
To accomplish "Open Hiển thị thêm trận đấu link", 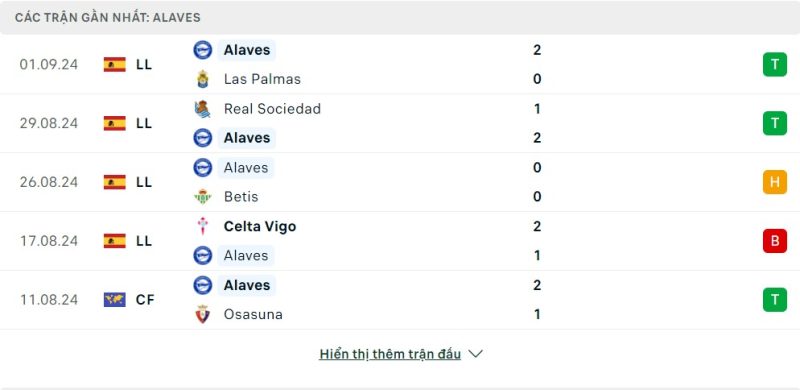I will (390, 354).
